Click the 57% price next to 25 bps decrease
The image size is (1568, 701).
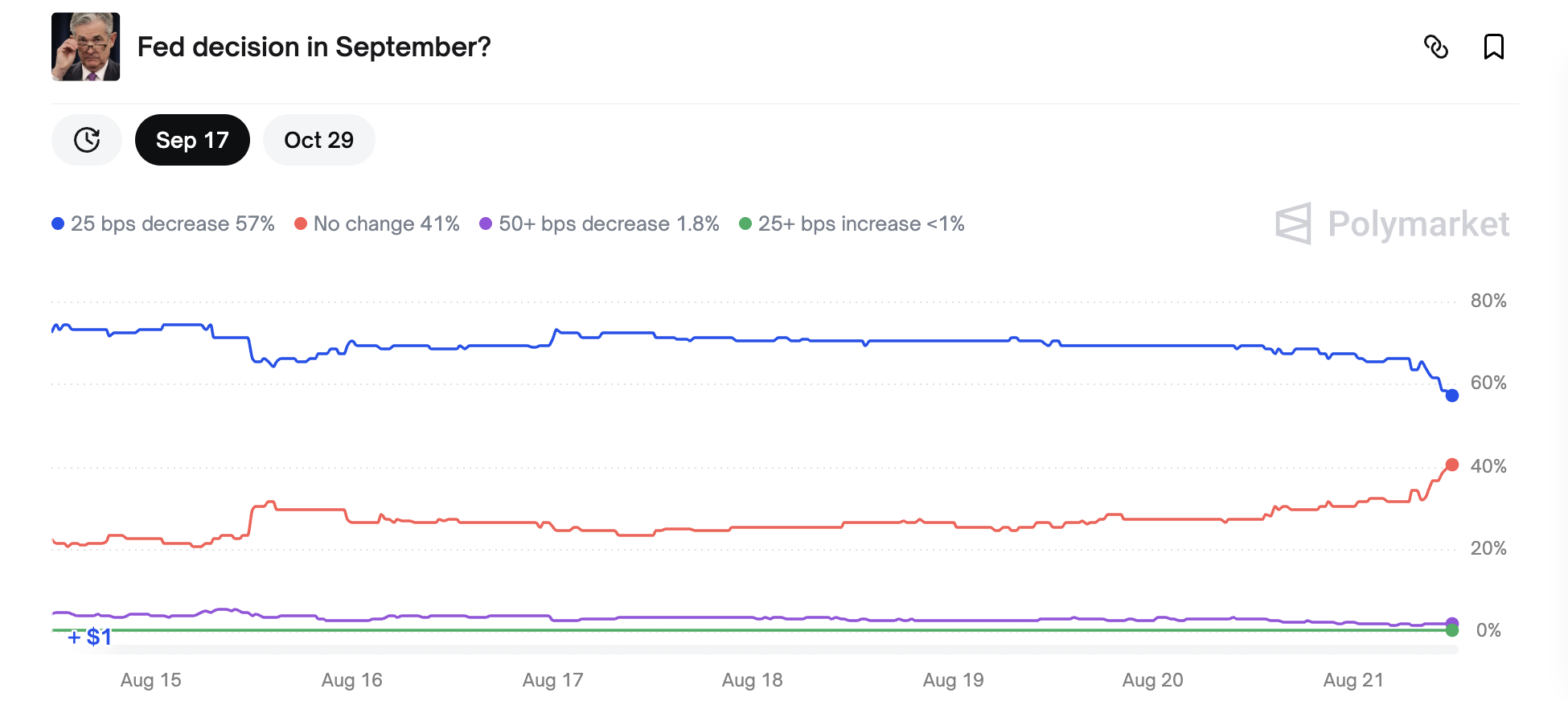257,223
